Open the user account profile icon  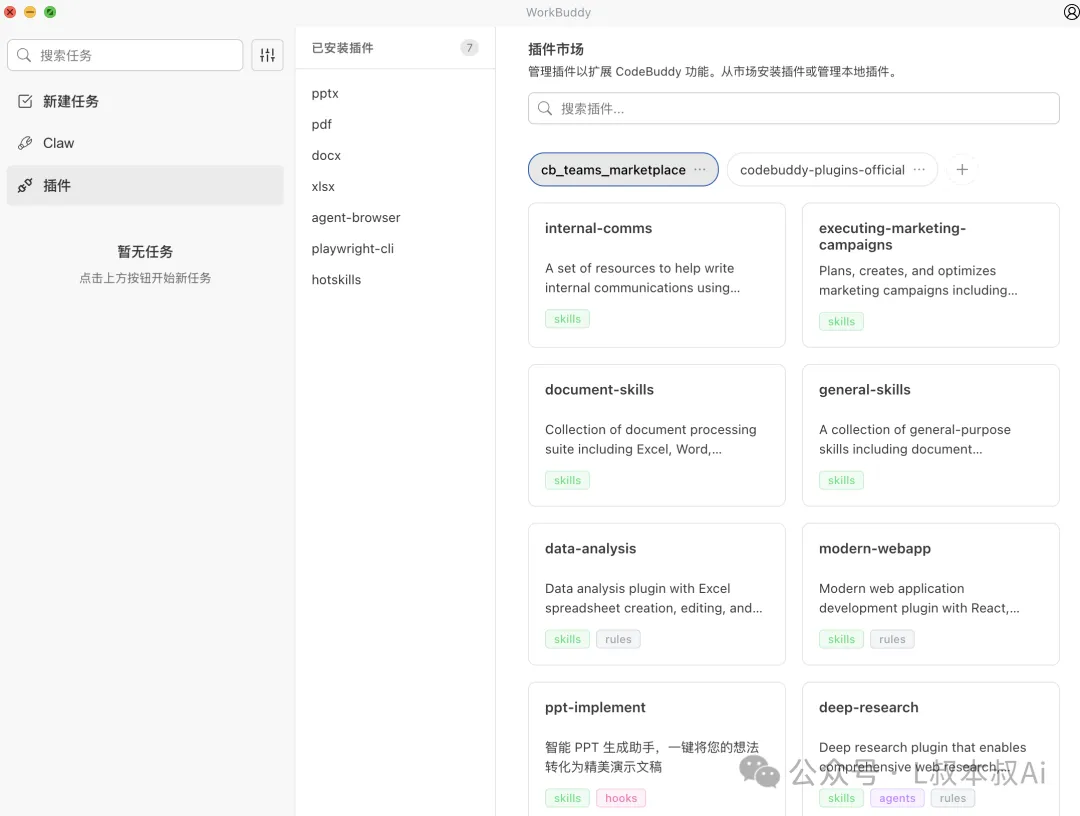coord(1072,12)
